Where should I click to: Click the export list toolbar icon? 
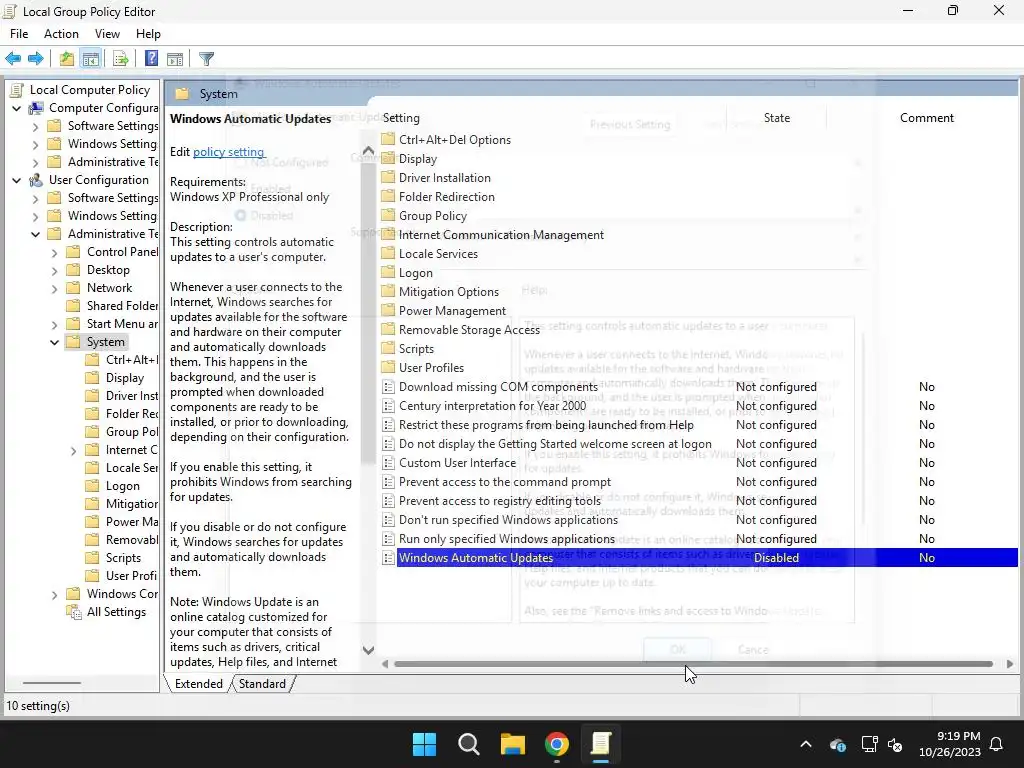click(x=120, y=59)
